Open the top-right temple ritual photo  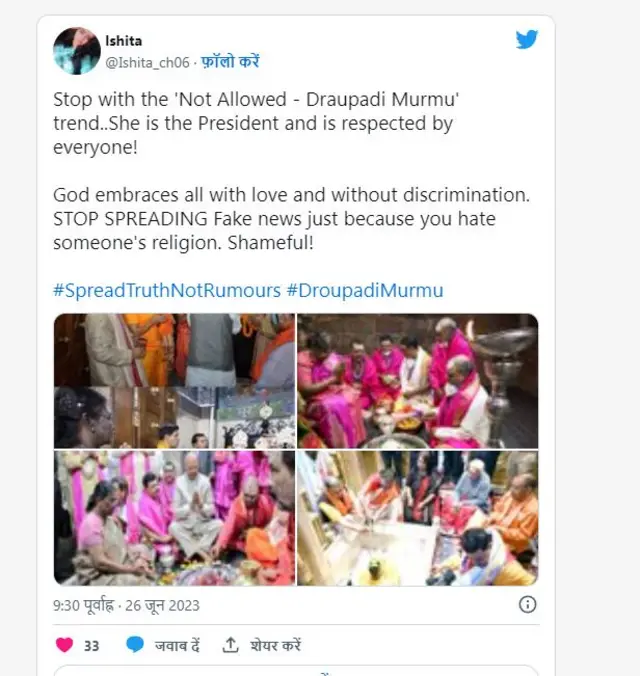point(417,380)
